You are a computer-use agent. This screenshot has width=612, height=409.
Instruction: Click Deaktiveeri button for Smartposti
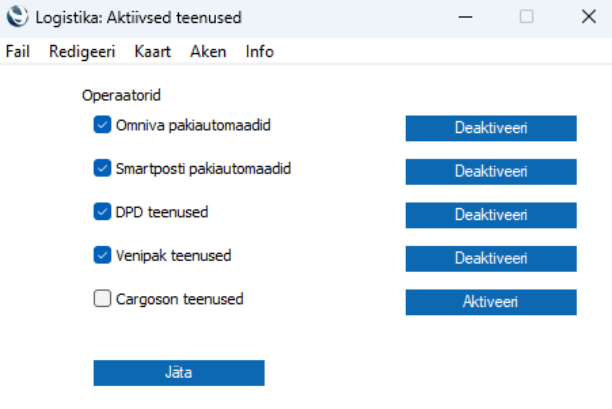[491, 171]
